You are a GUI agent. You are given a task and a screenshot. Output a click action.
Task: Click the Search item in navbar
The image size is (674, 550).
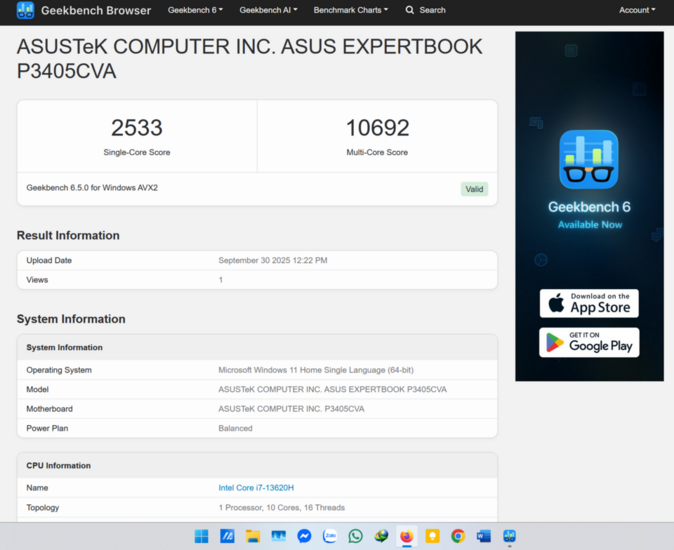(x=432, y=10)
